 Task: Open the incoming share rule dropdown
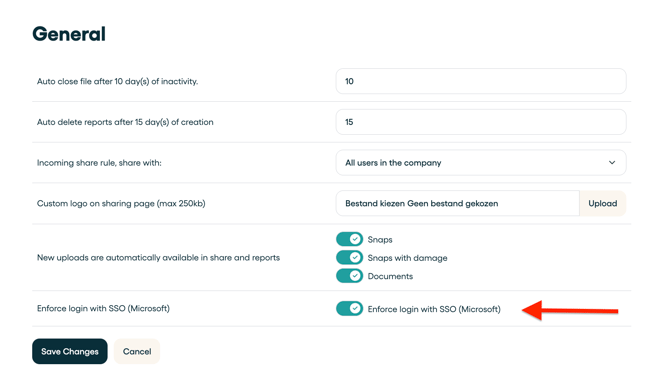tap(481, 162)
